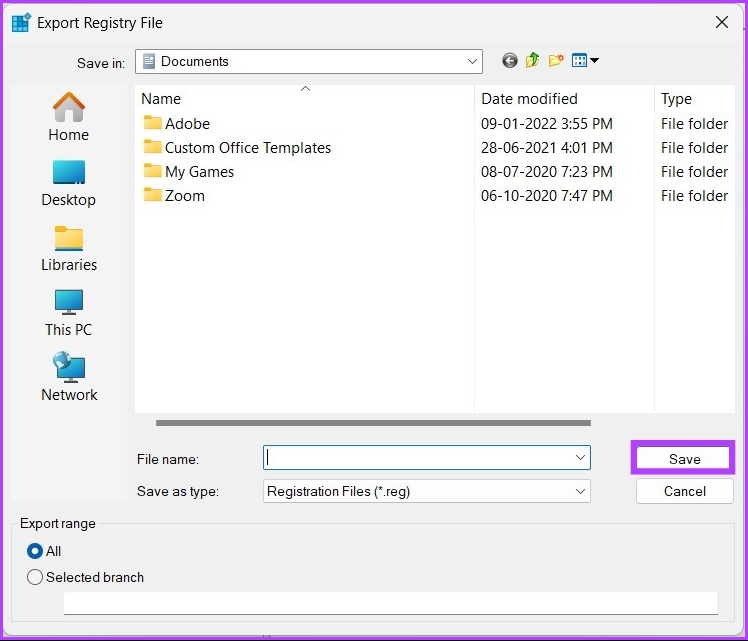
Task: Go to Home in the places sidebar
Action: (x=69, y=117)
